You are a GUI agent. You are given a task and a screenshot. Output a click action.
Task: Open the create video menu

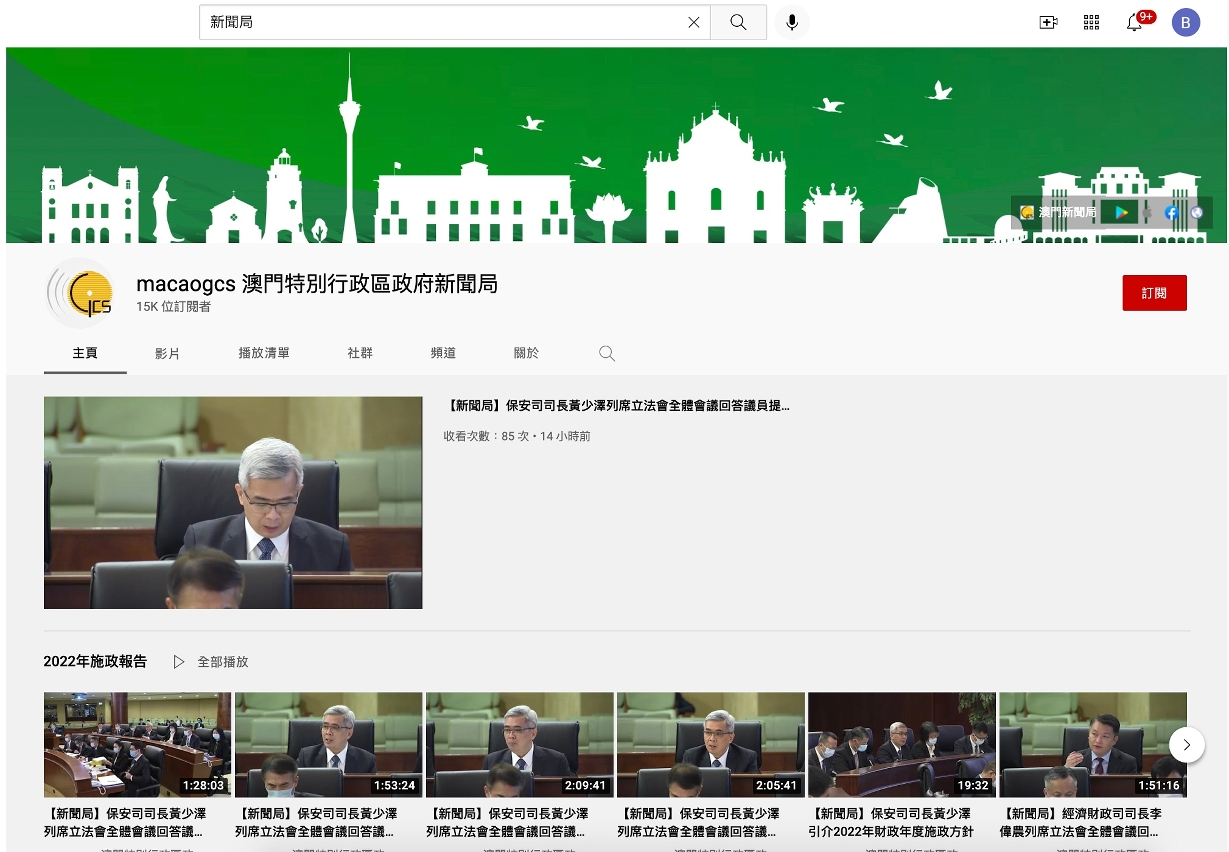[1048, 22]
